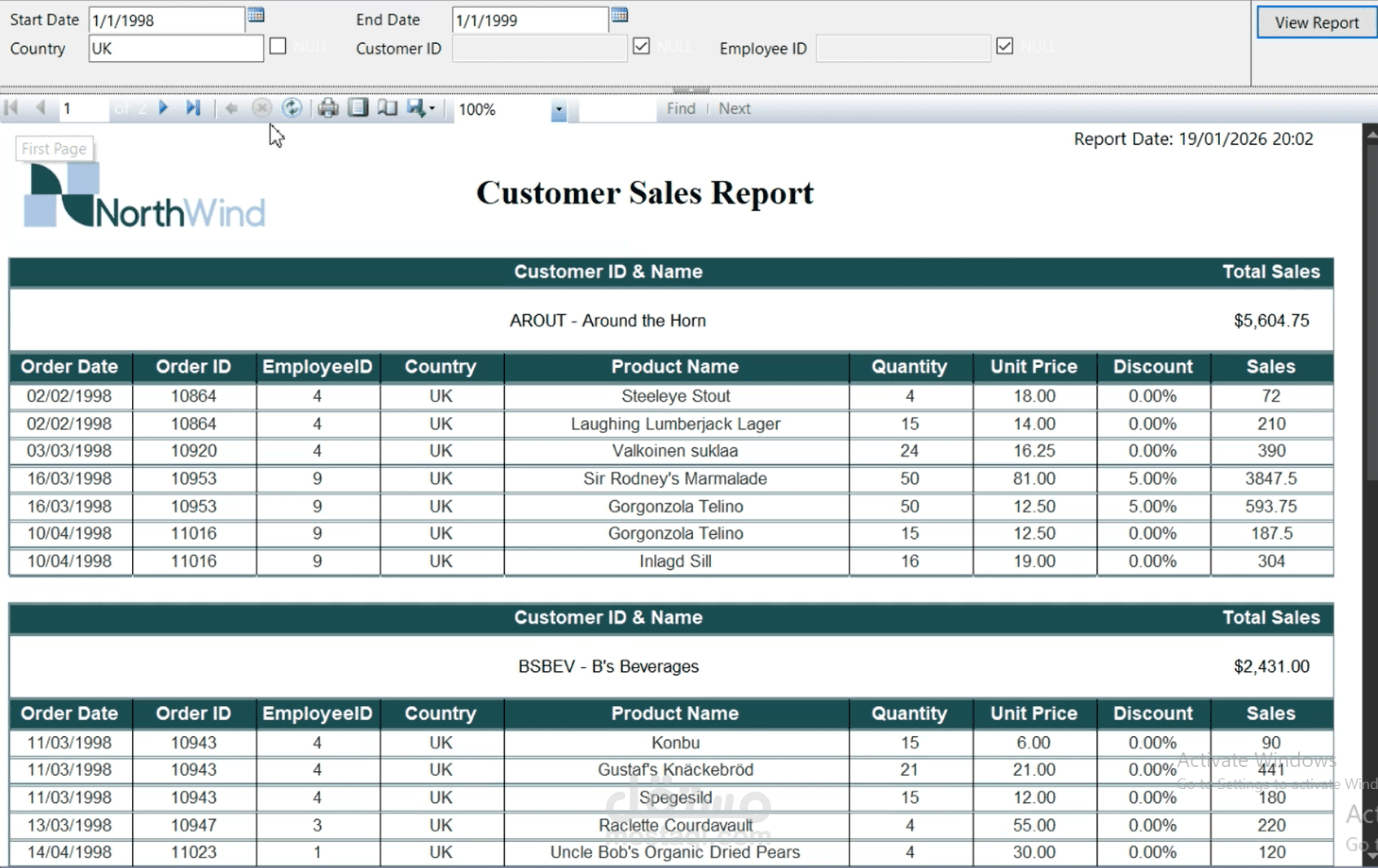Open the export report menu

(421, 108)
